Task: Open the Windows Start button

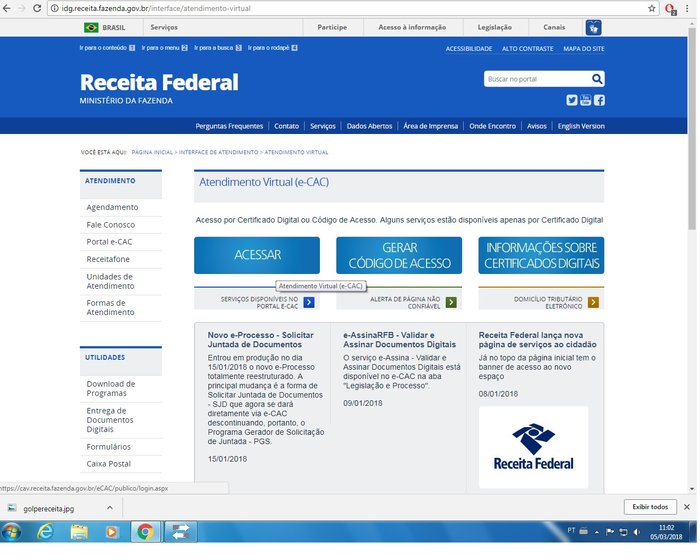Action: (12, 531)
